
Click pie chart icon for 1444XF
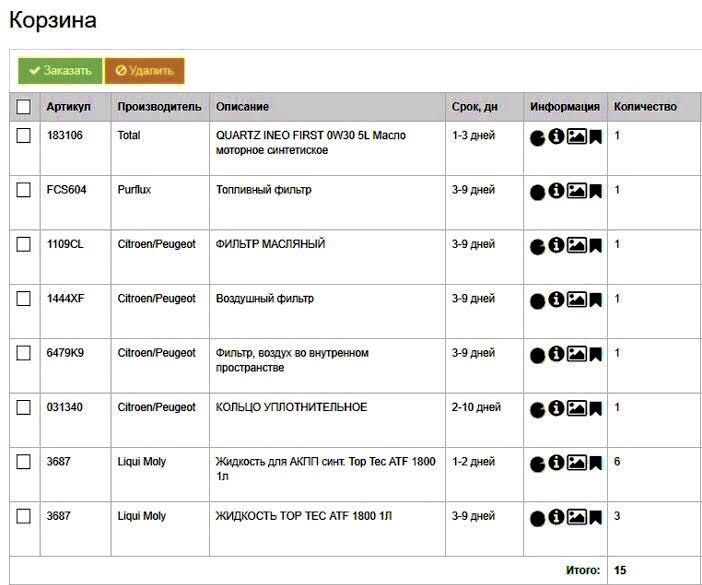[x=537, y=301]
